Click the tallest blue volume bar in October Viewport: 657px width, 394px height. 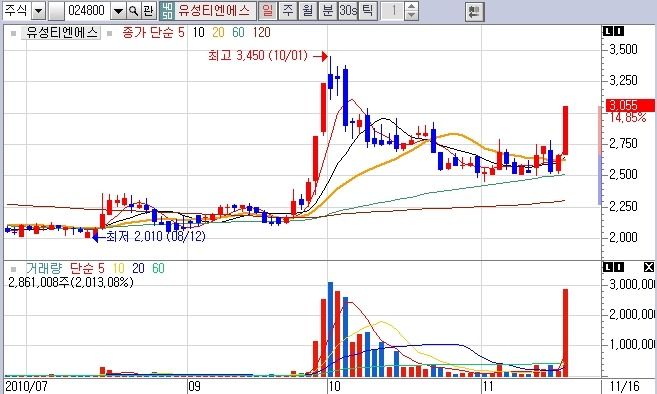tap(330, 329)
